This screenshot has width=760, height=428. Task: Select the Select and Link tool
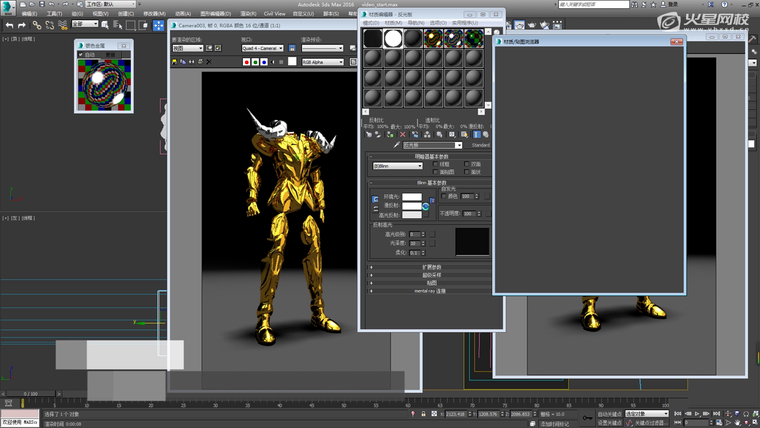coord(35,24)
